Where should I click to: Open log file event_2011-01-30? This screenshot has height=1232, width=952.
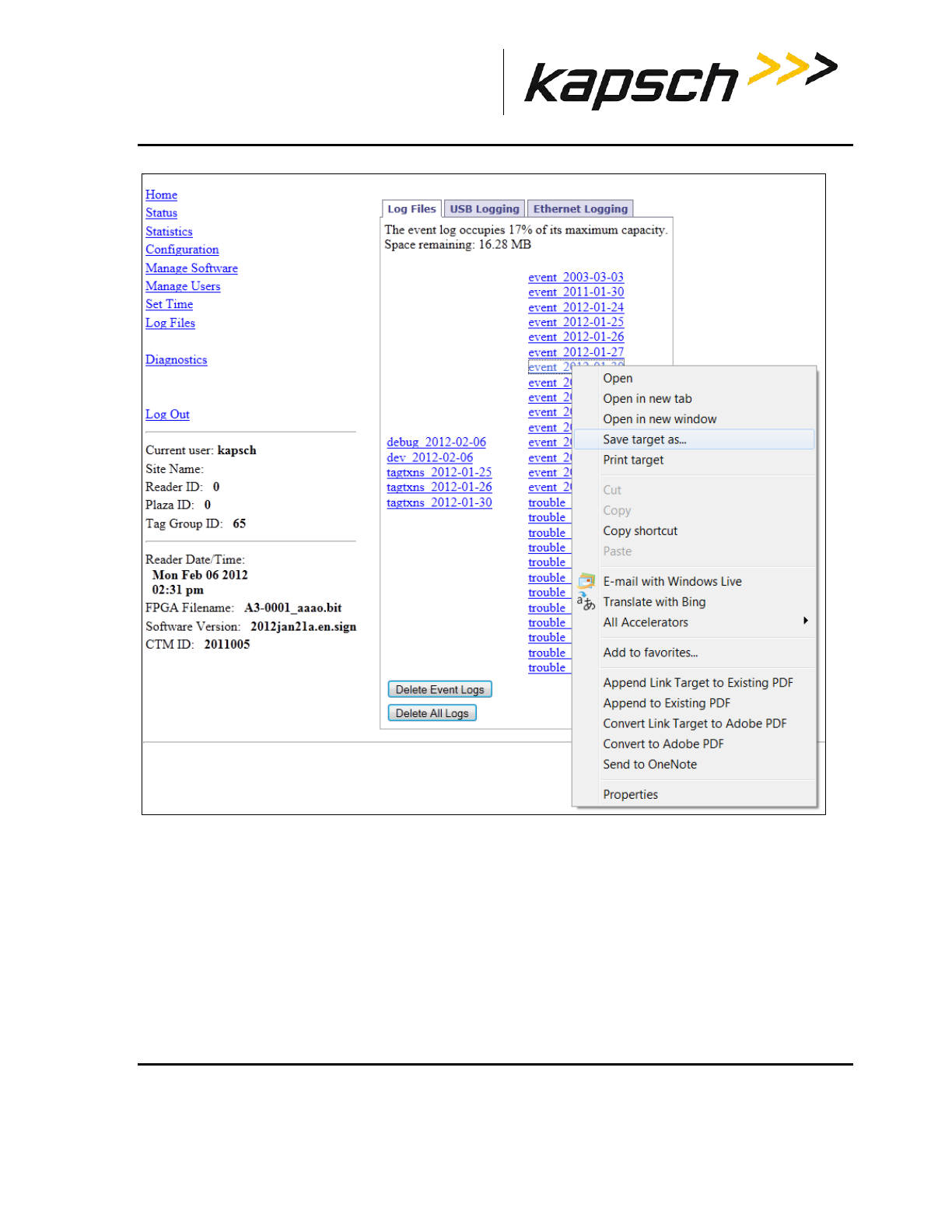pos(576,292)
